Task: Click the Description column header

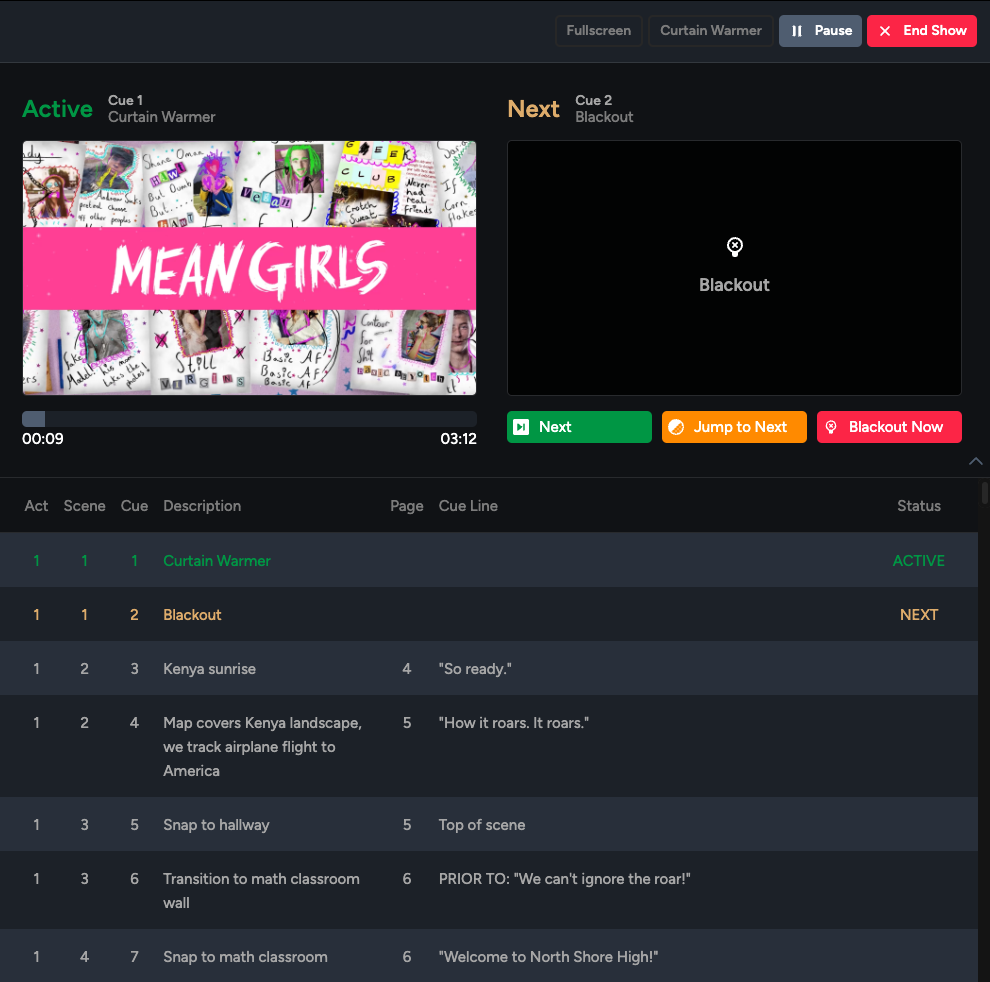Action: point(202,506)
